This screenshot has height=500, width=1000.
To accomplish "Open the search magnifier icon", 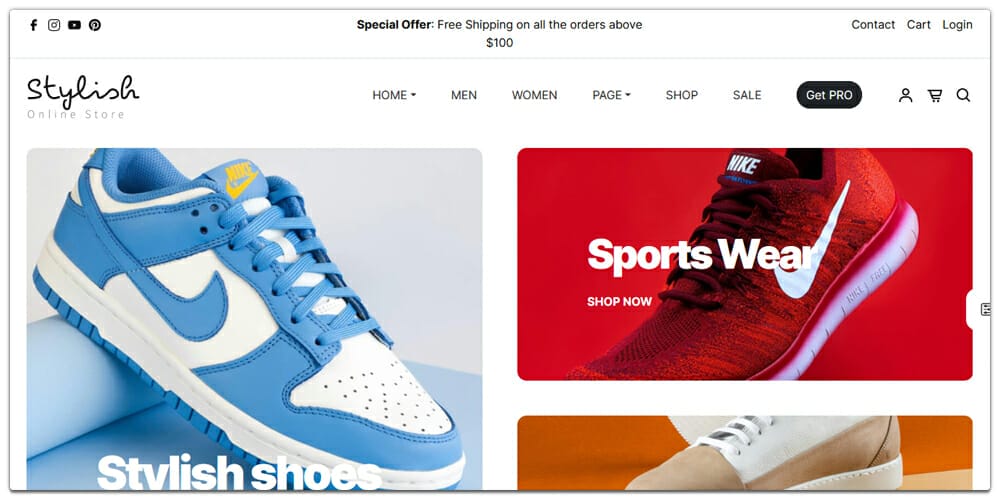I will pos(963,96).
